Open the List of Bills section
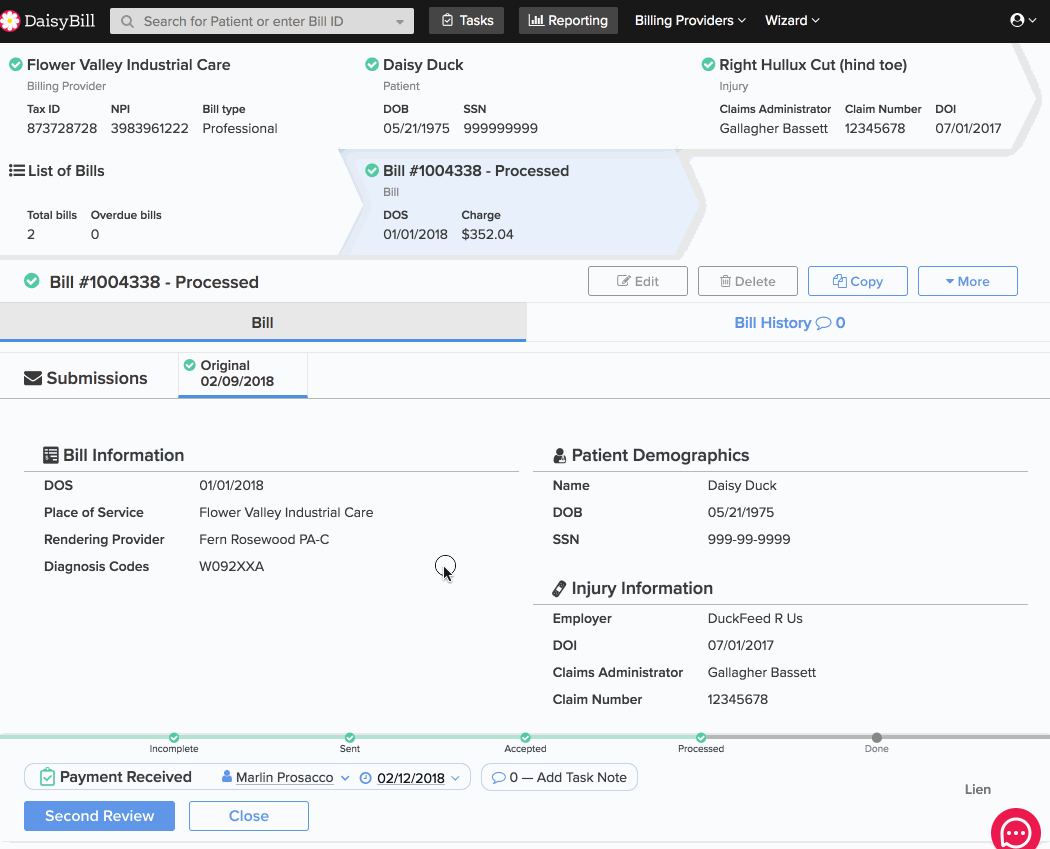Screen dimensions: 1050x849 [x=66, y=171]
